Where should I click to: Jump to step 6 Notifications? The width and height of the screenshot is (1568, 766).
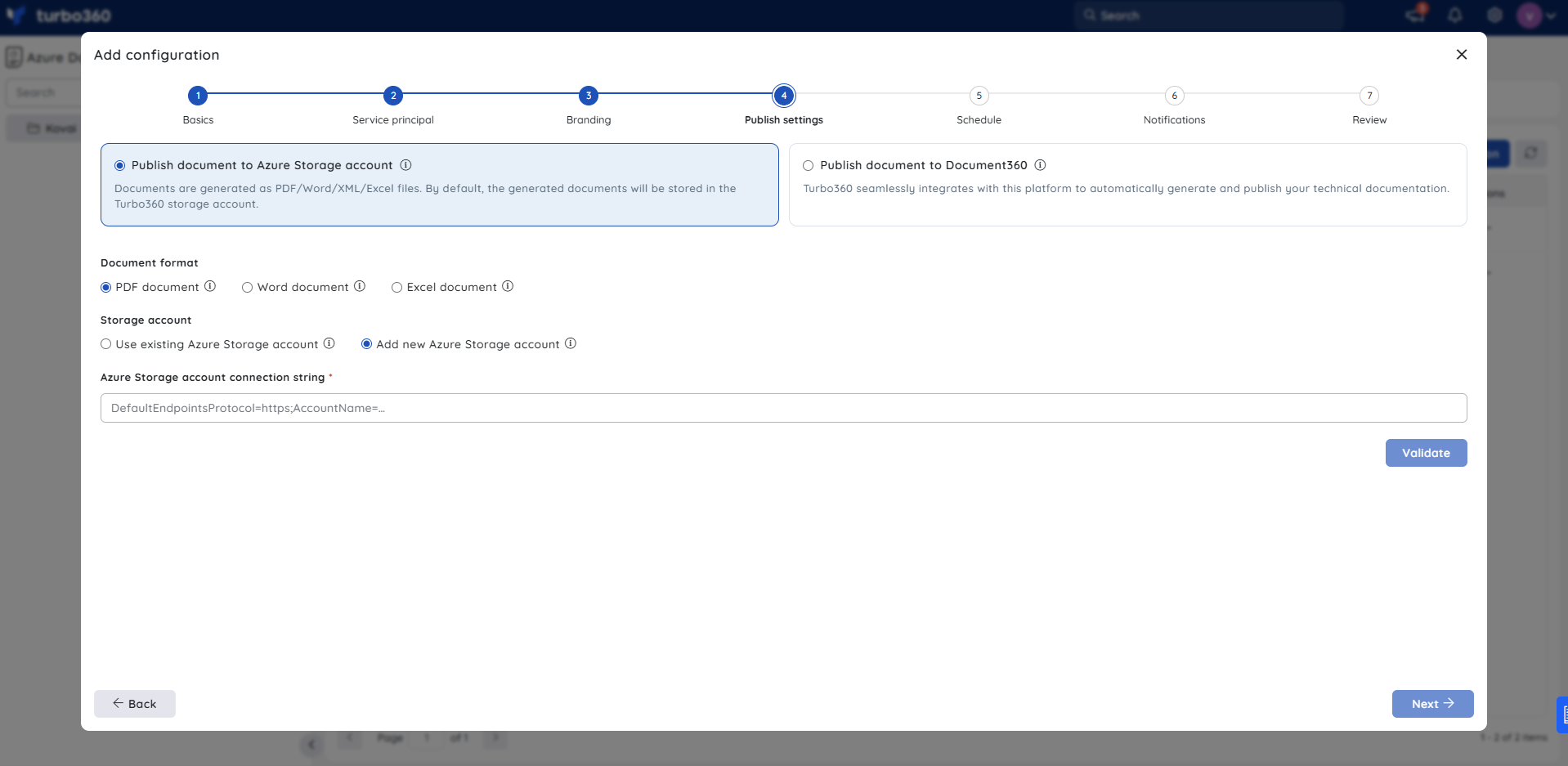pos(1175,96)
